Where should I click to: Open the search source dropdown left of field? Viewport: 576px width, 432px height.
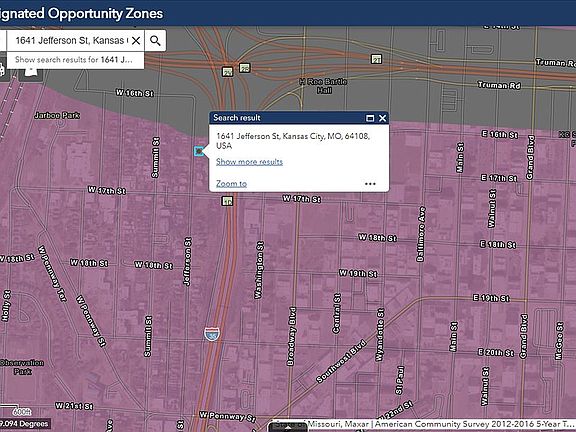[x=3, y=40]
